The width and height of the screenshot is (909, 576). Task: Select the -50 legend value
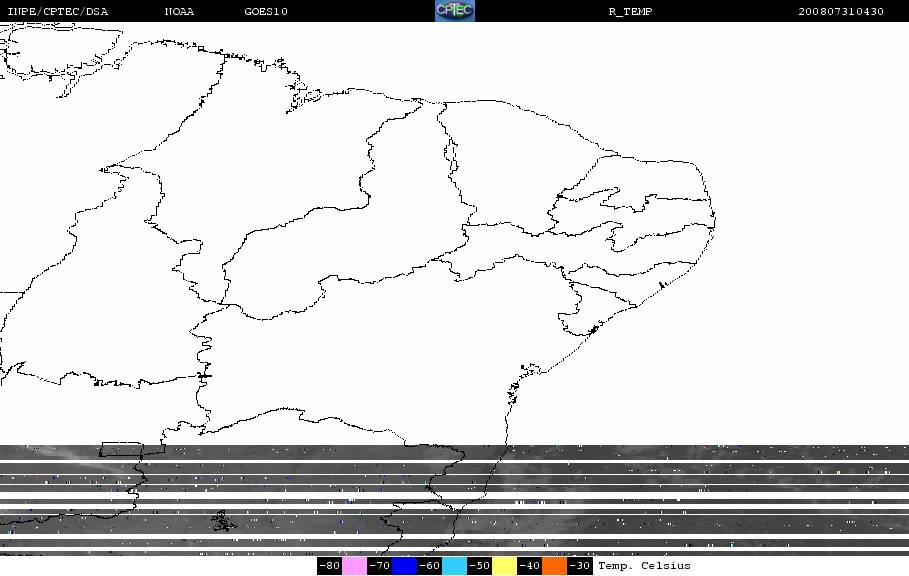pos(479,566)
